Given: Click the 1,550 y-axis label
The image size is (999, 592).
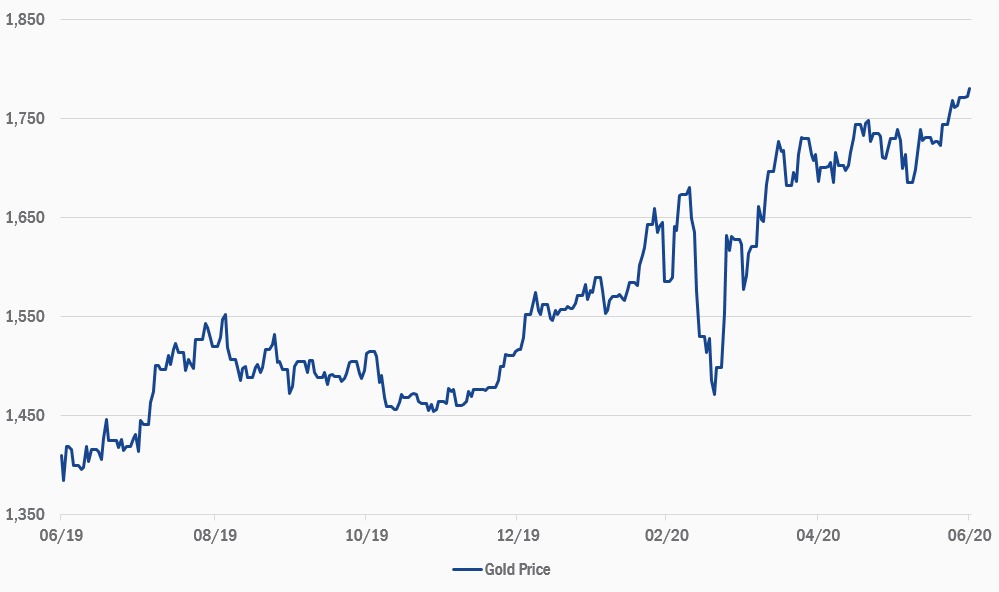Looking at the screenshot, I should click(25, 316).
